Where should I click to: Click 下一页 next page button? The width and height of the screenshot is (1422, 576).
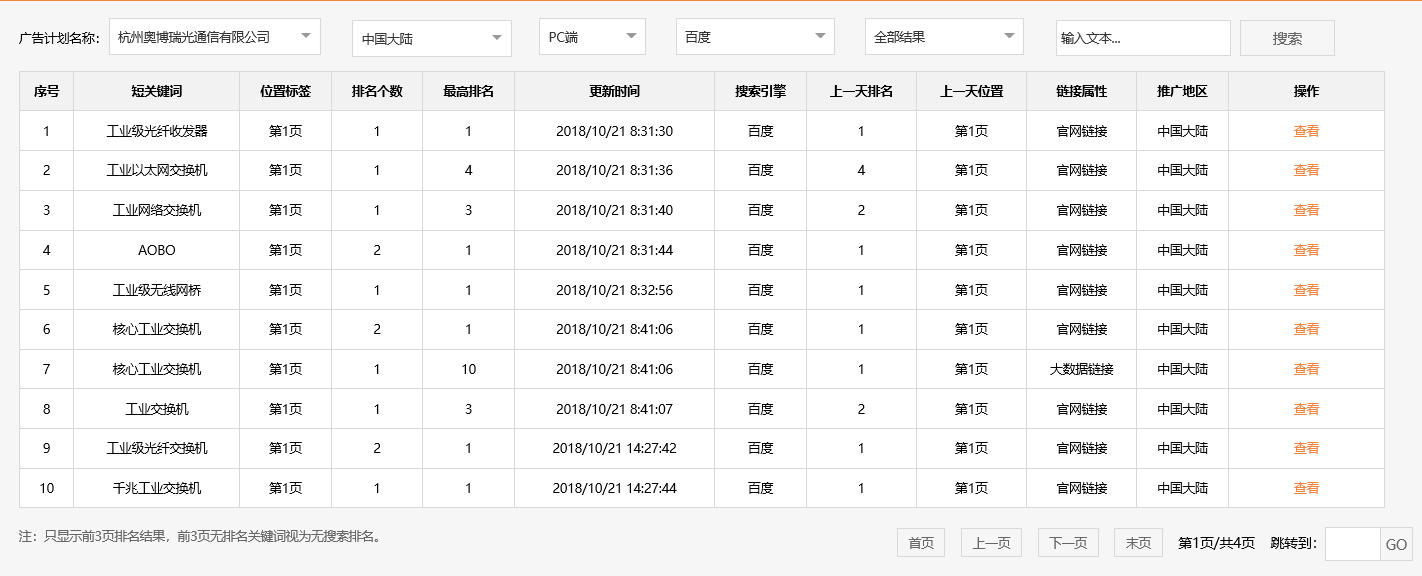point(1066,542)
